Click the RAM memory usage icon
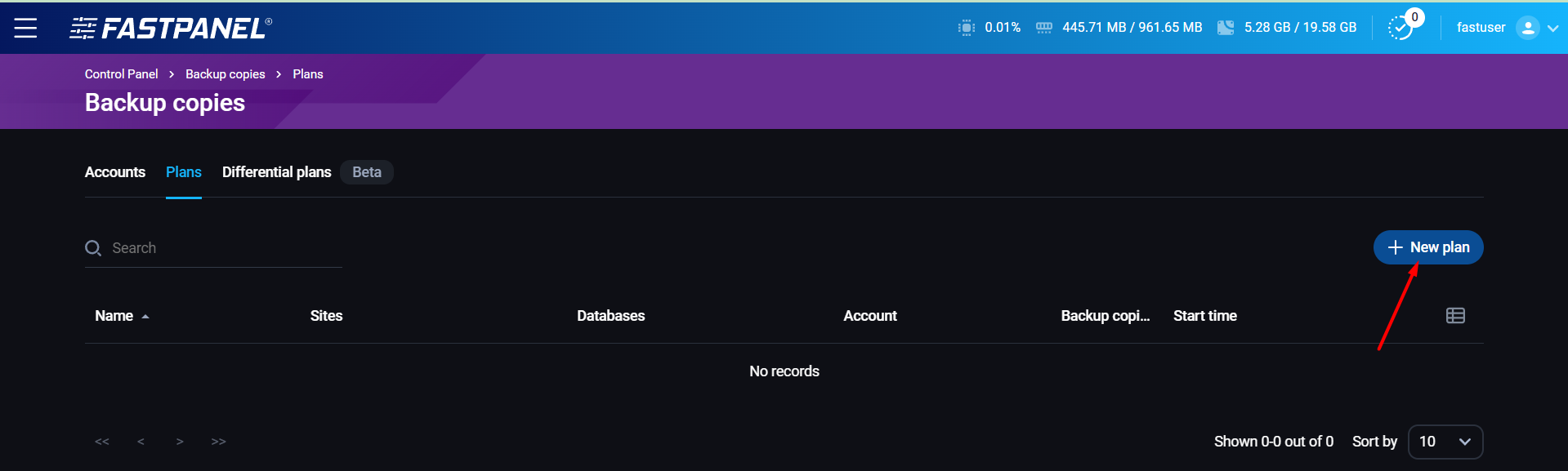Image resolution: width=1568 pixels, height=471 pixels. pyautogui.click(x=1043, y=28)
